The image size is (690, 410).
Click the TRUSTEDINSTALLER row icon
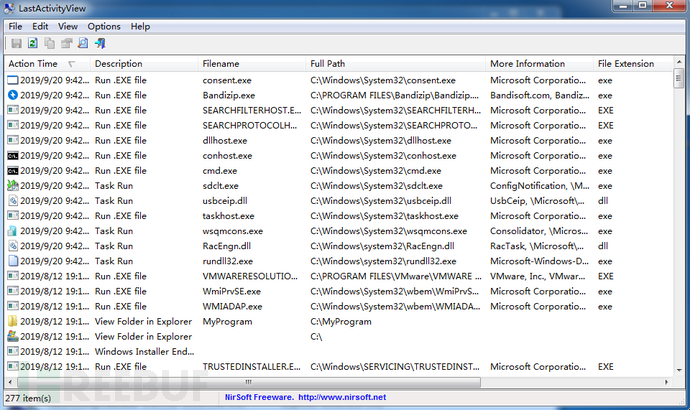(13, 366)
